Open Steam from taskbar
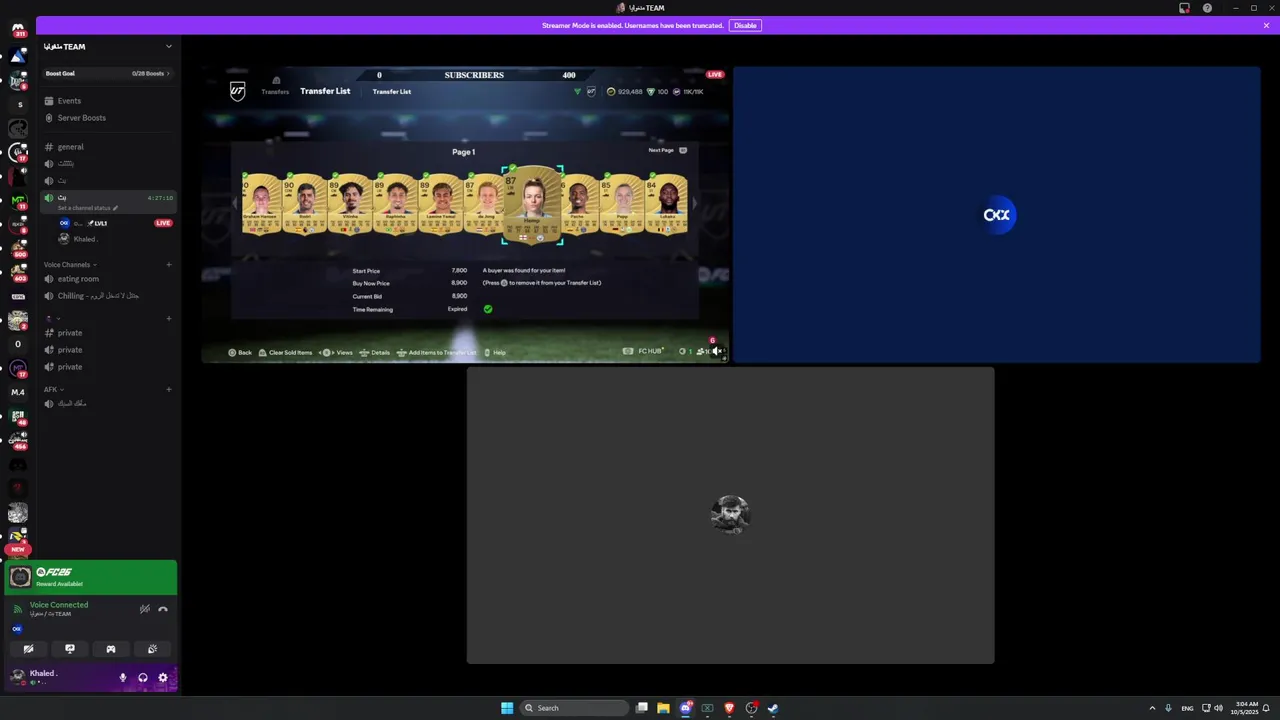The height and width of the screenshot is (720, 1280). [773, 708]
